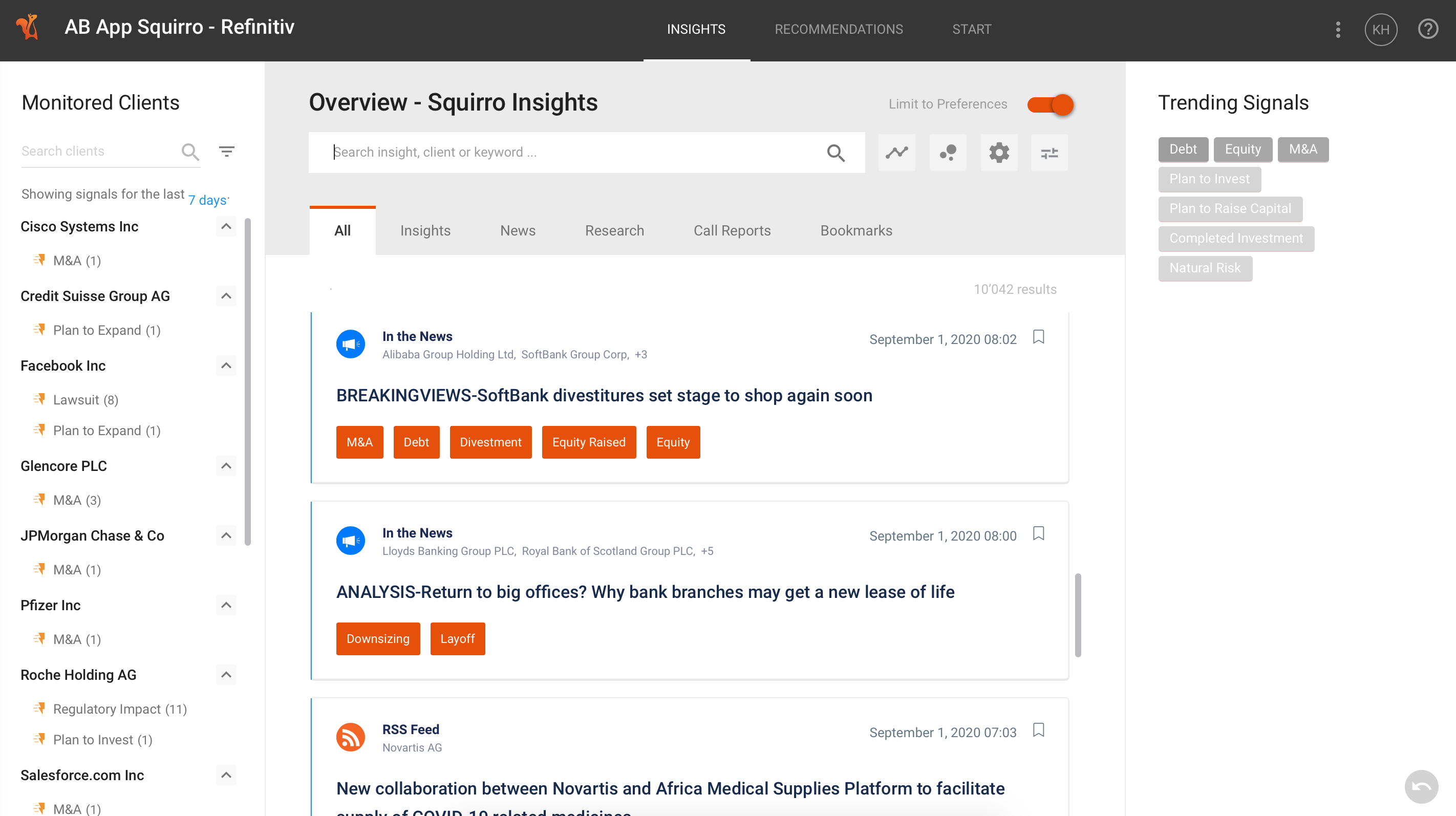Collapse the Salesforce.com Inc section
This screenshot has width=1456, height=816.
(x=226, y=775)
